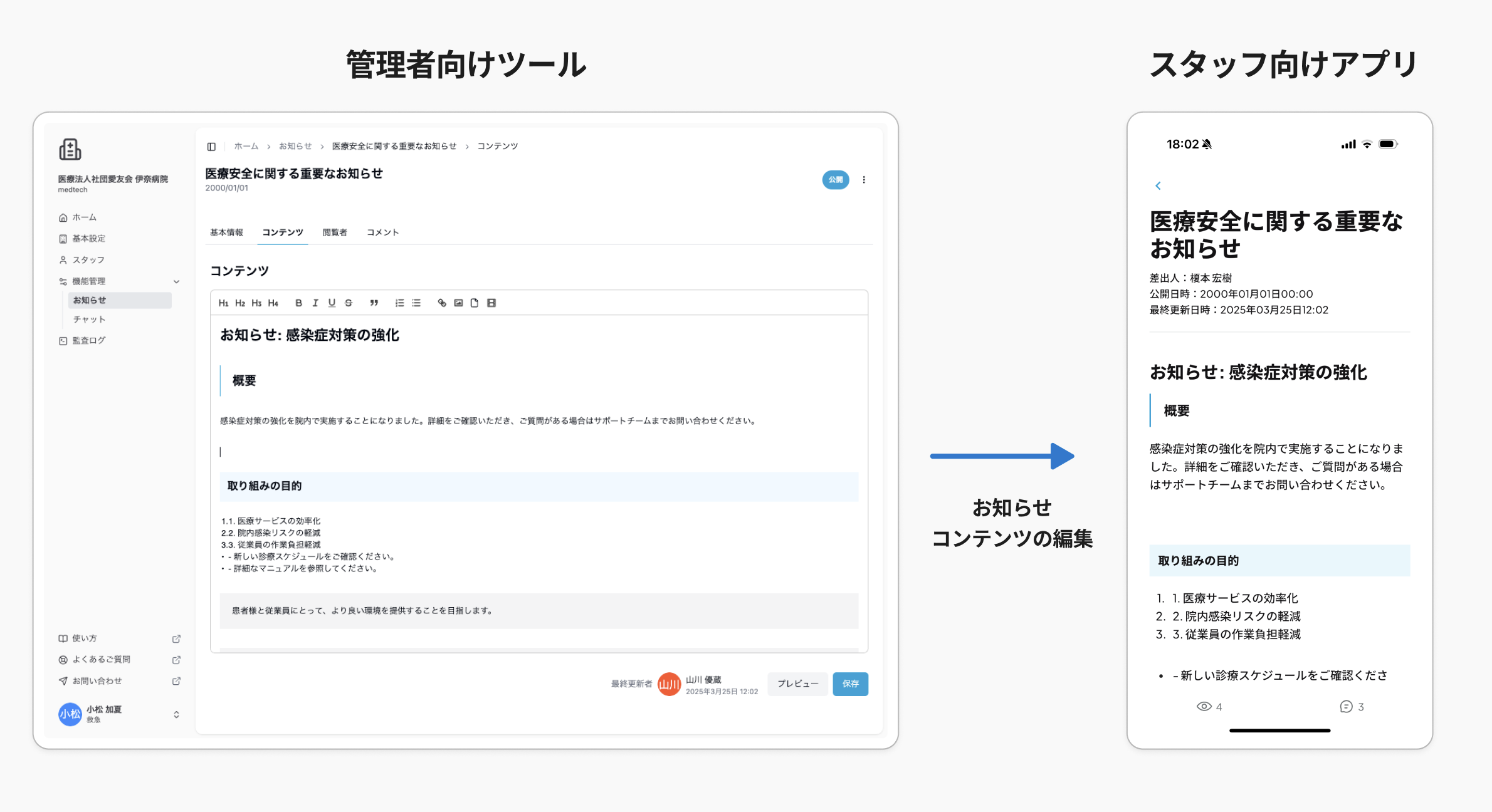Switch to the 基本情報 tab
Image resolution: width=1492 pixels, height=812 pixels.
pos(226,232)
